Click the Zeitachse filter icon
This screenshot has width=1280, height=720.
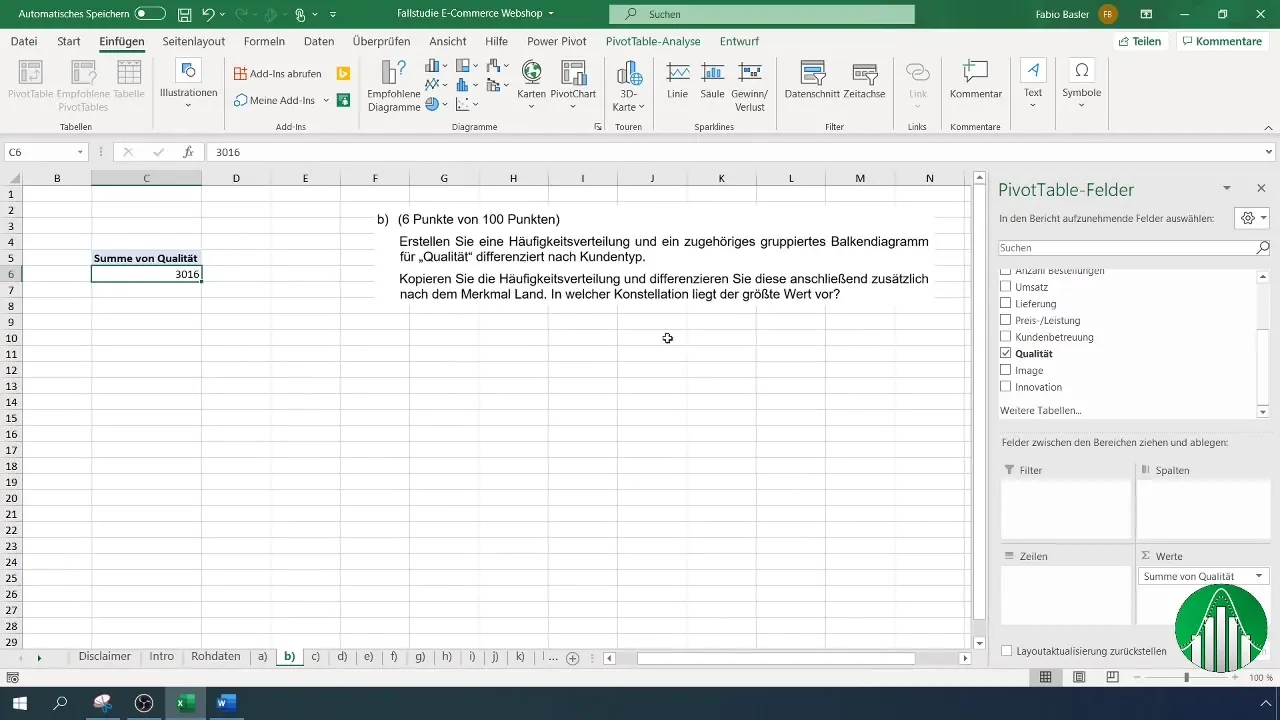pos(863,80)
